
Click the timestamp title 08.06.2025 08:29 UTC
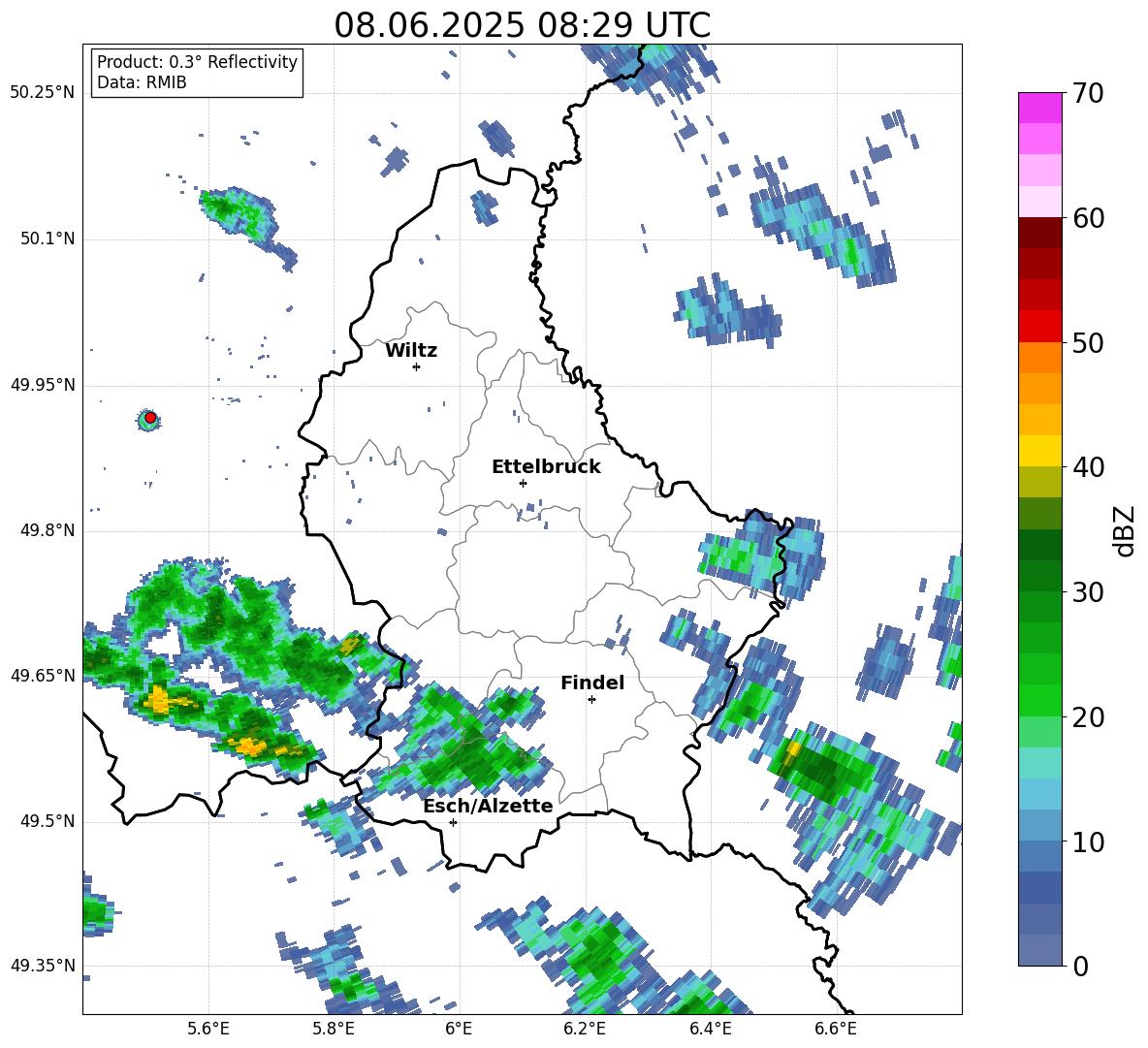click(x=522, y=25)
